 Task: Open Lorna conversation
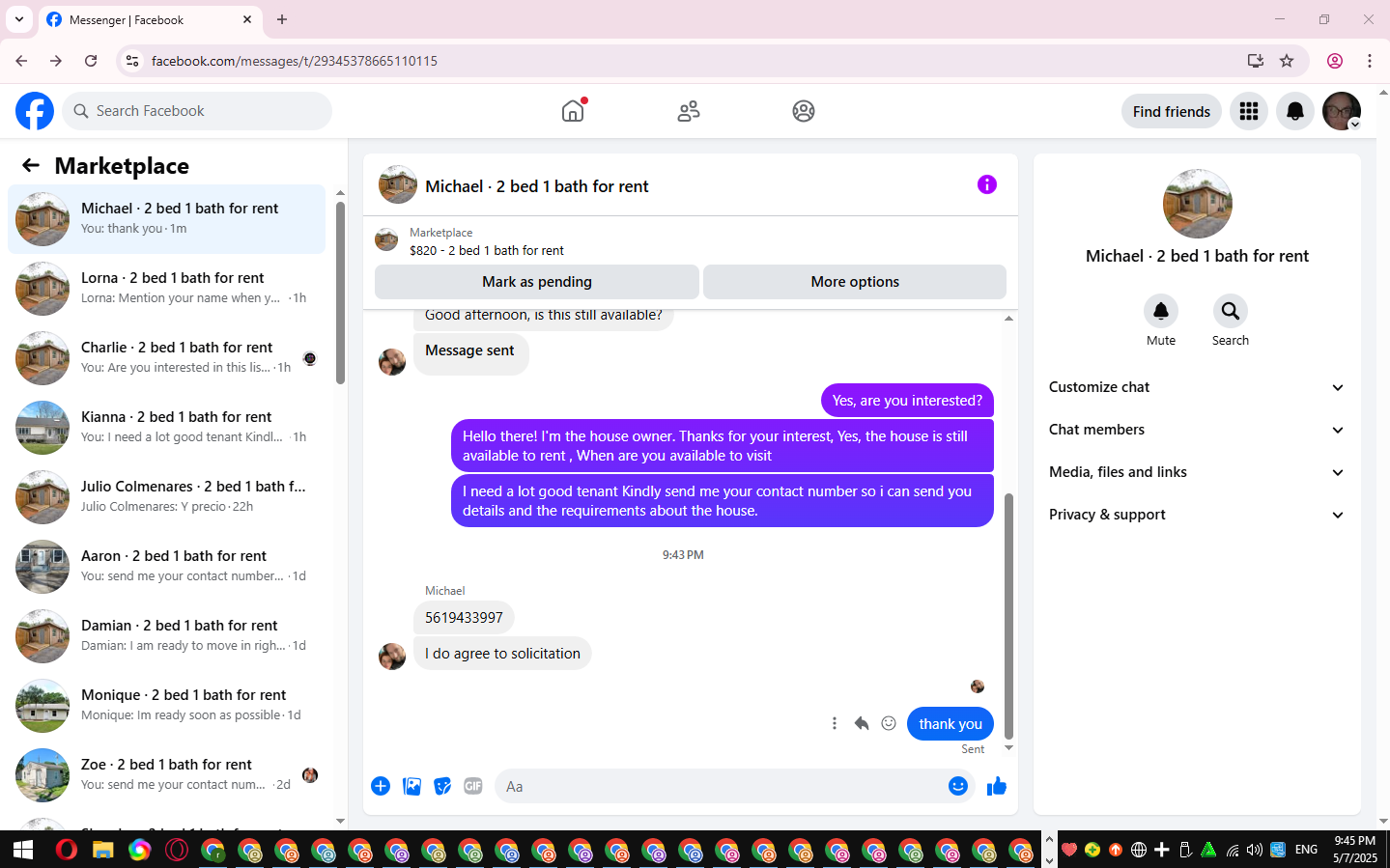pos(166,289)
